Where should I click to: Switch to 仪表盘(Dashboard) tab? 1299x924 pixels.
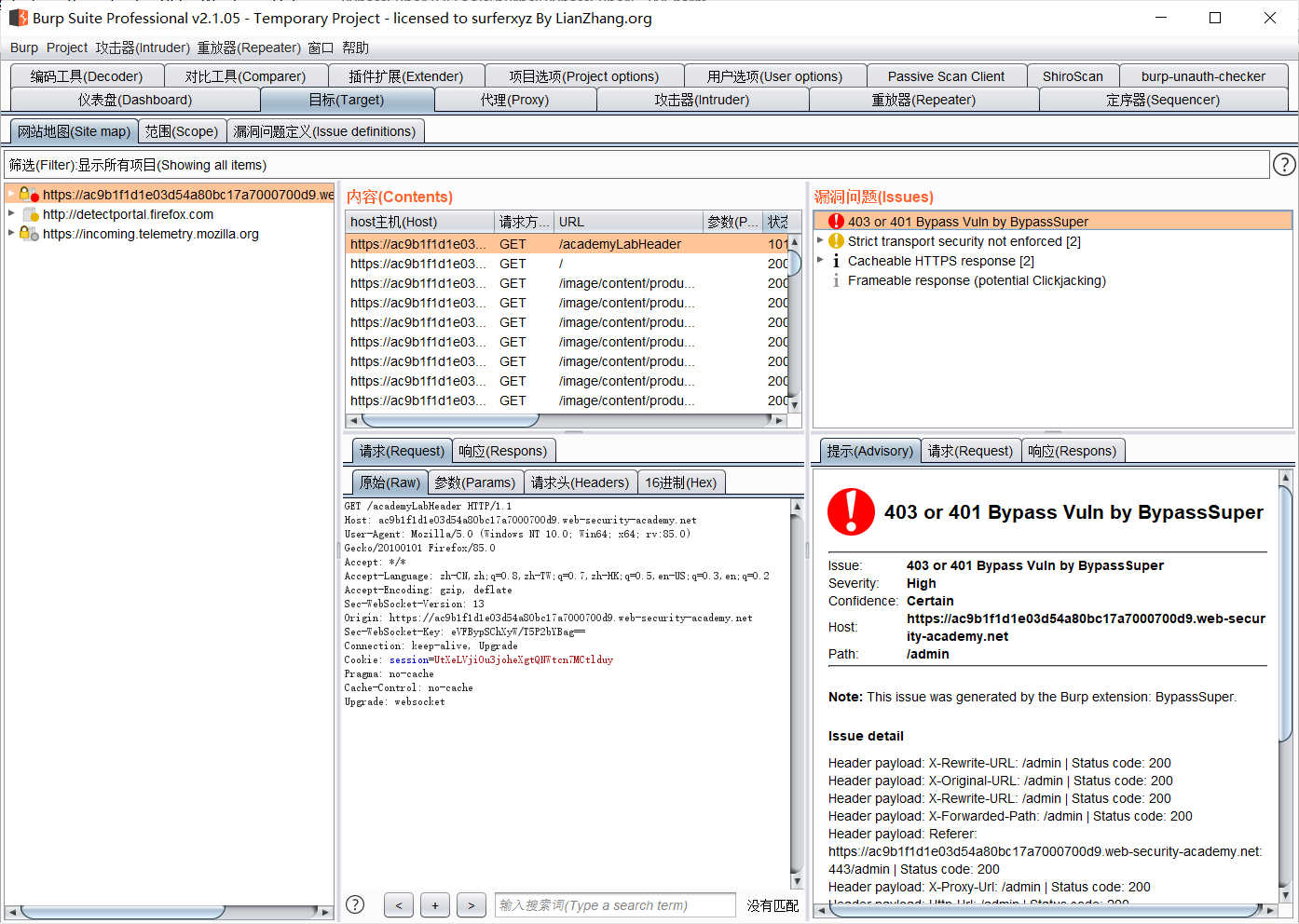click(x=135, y=100)
